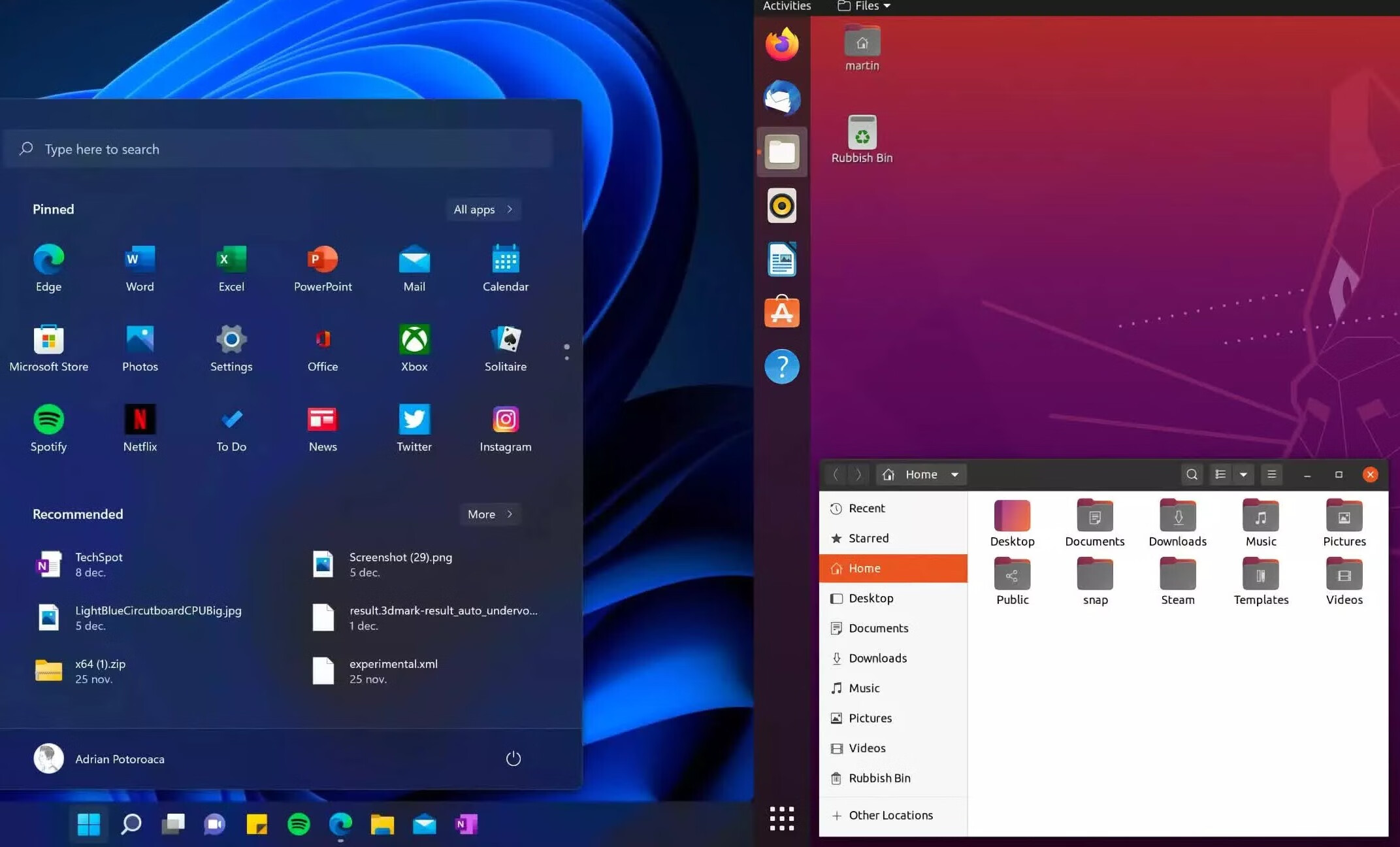Viewport: 1400px width, 847px height.
Task: Select Recent location in file manager sidebar
Action: click(x=866, y=508)
